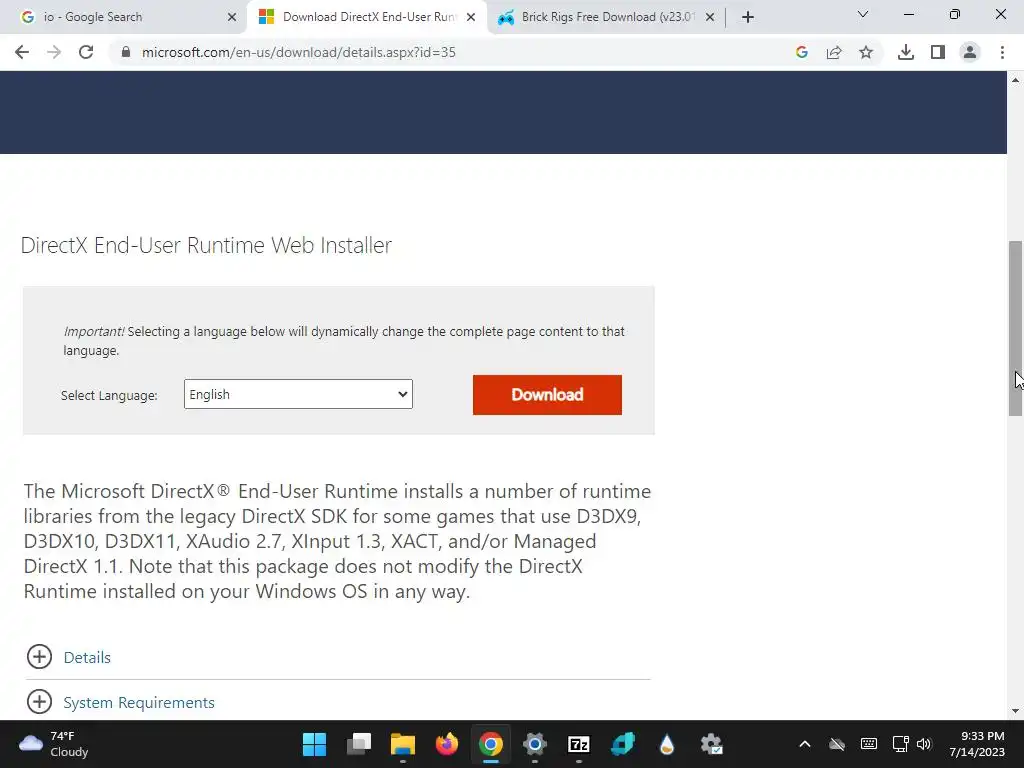The image size is (1024, 768).
Task: Open the Google icon in address bar
Action: coord(802,52)
